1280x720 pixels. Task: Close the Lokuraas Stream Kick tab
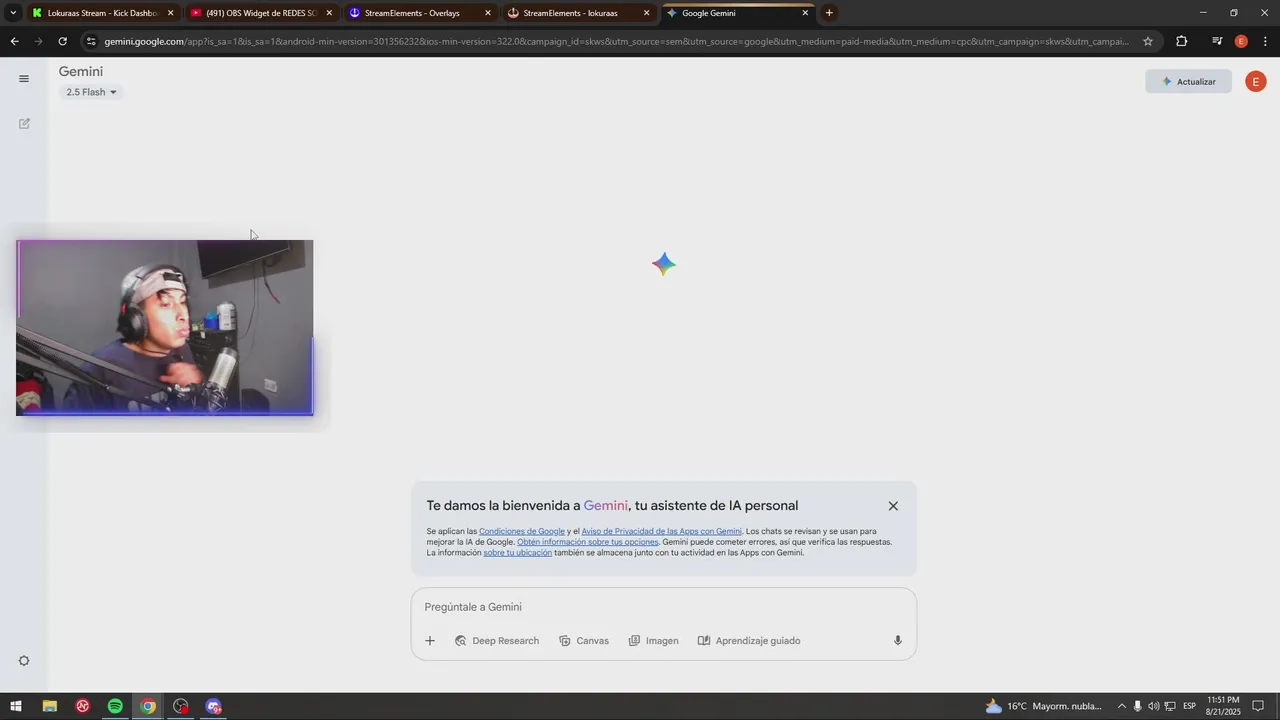point(171,13)
